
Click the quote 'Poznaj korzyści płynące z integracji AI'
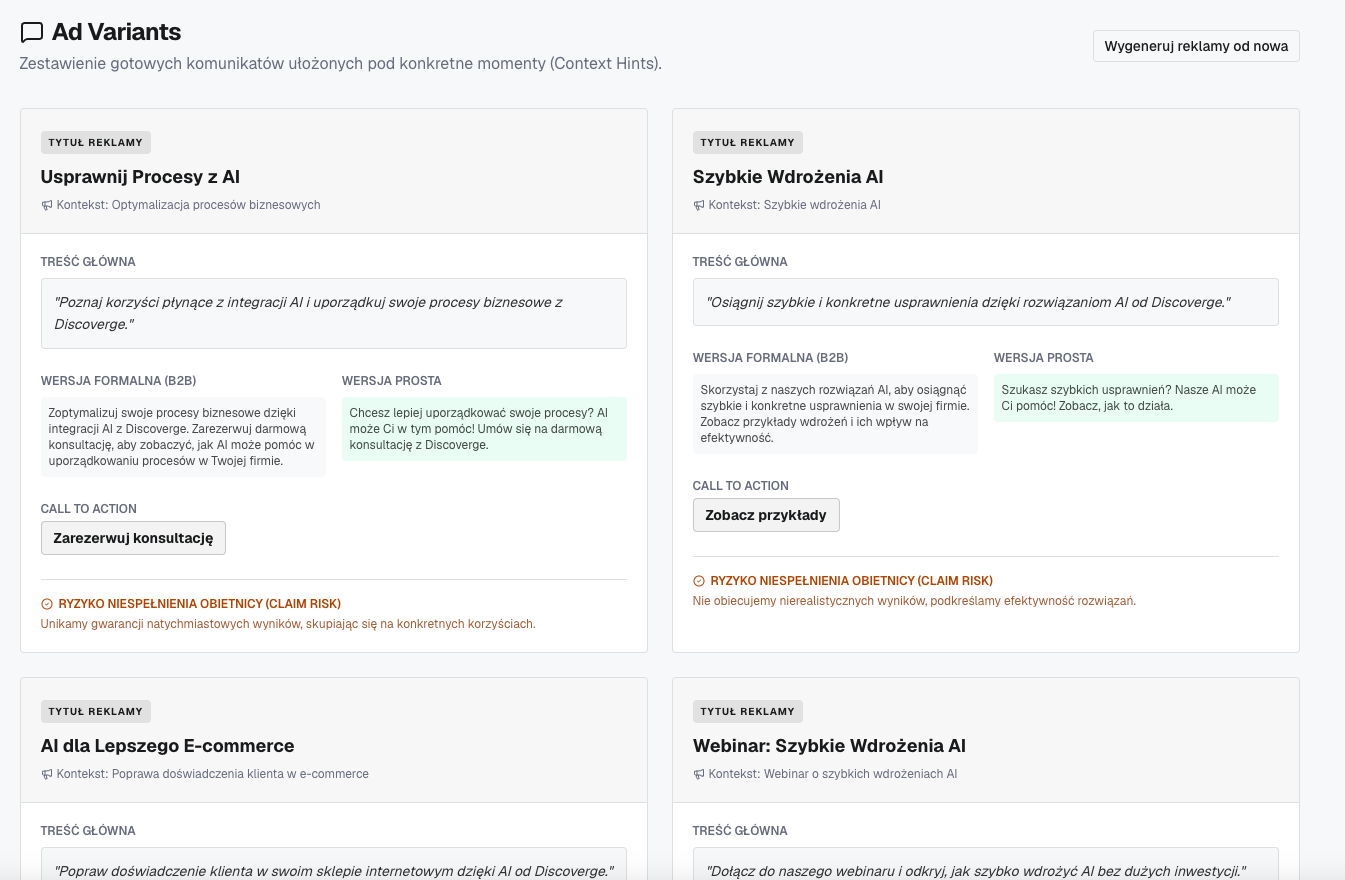(x=334, y=313)
